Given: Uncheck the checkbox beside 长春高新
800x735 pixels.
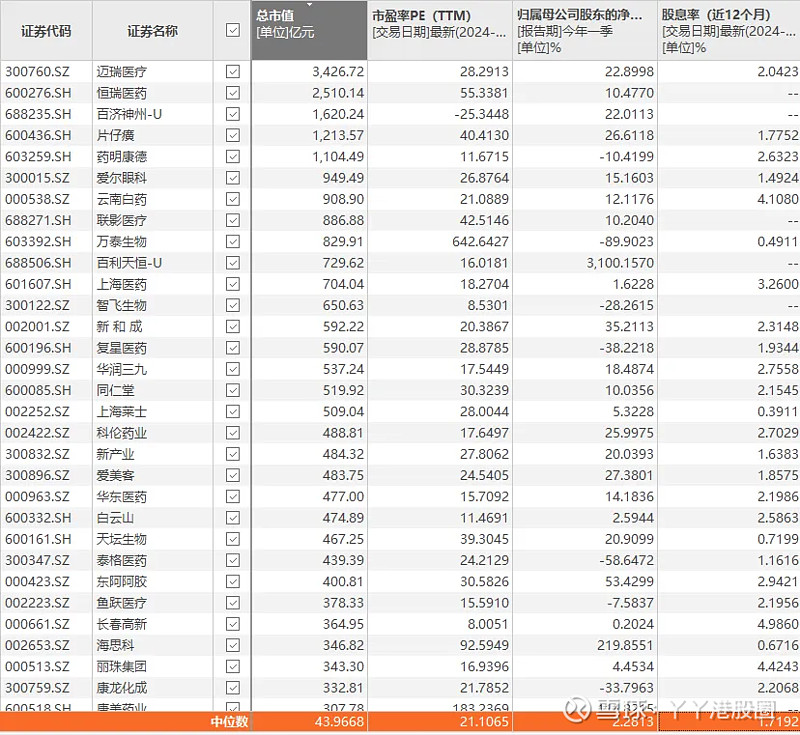Looking at the screenshot, I should (233, 624).
